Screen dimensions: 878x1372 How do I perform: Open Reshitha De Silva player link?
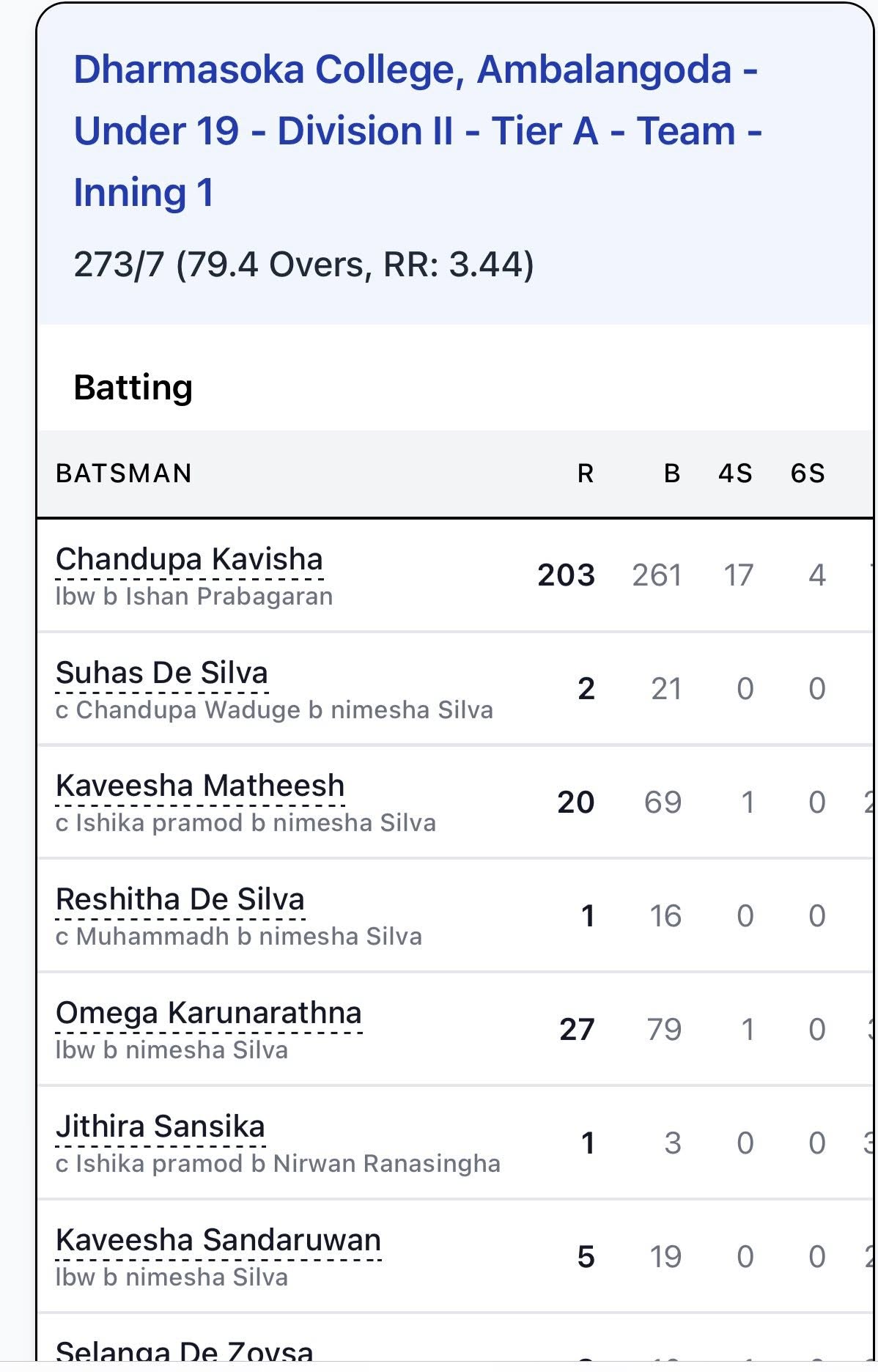coord(180,899)
